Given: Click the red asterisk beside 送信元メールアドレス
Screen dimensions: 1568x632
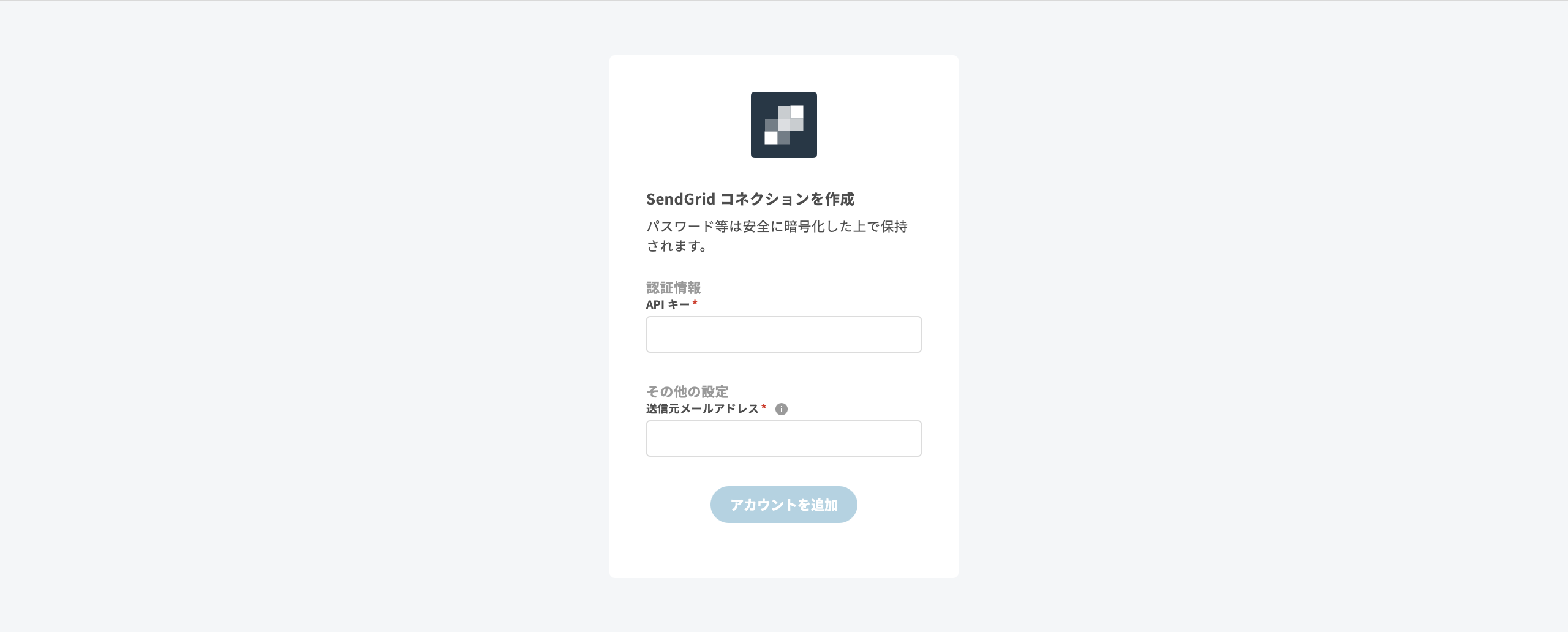Looking at the screenshot, I should [x=764, y=407].
